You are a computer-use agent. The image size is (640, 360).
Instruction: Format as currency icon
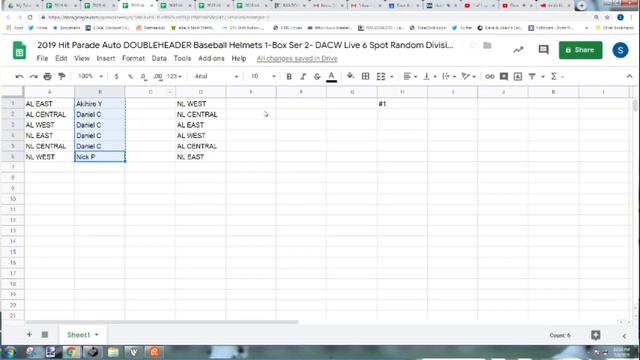[116, 76]
